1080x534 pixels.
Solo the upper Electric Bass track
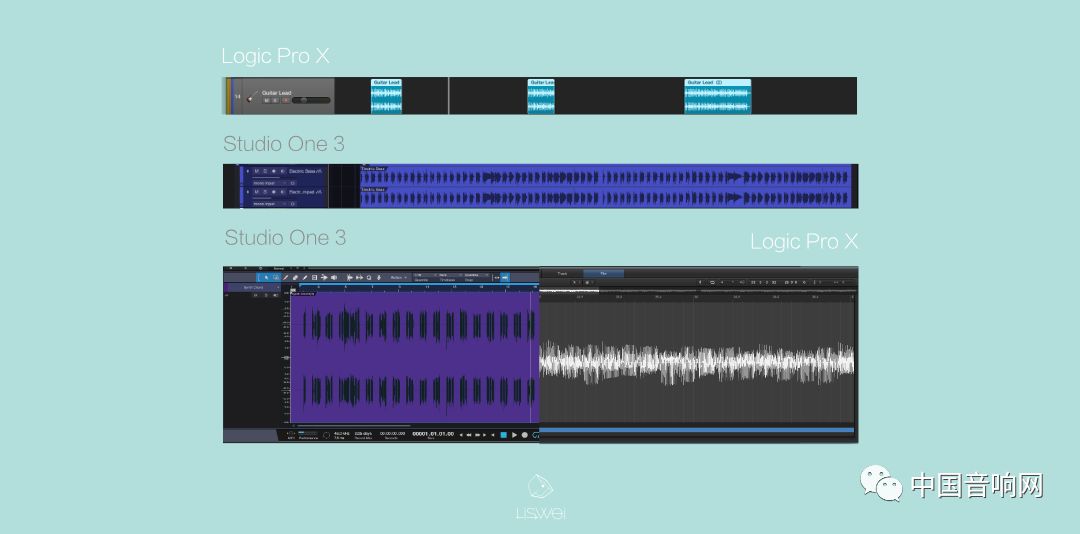(265, 171)
